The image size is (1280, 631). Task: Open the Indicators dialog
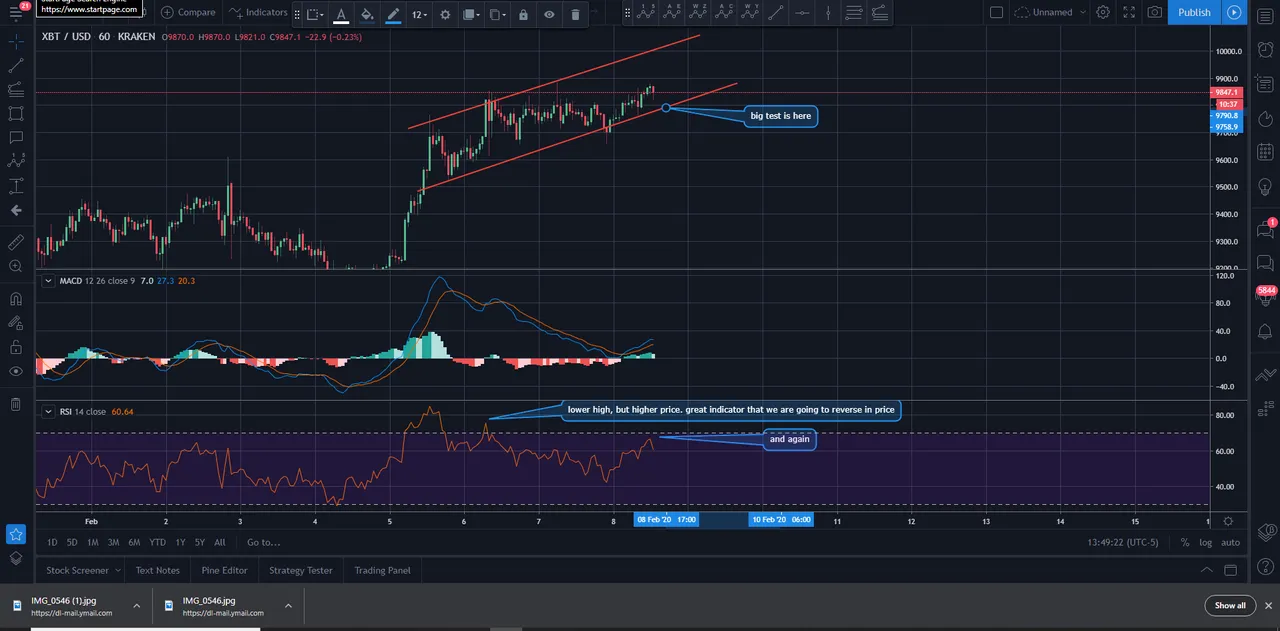coord(258,13)
